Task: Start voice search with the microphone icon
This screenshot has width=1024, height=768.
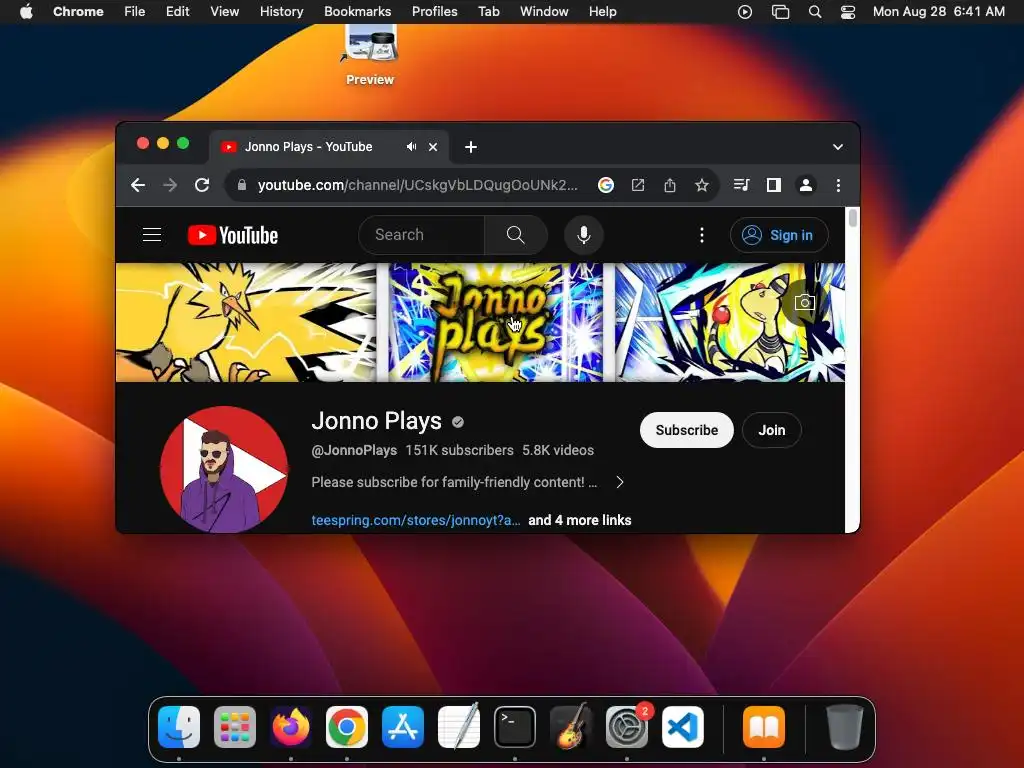Action: coord(584,235)
